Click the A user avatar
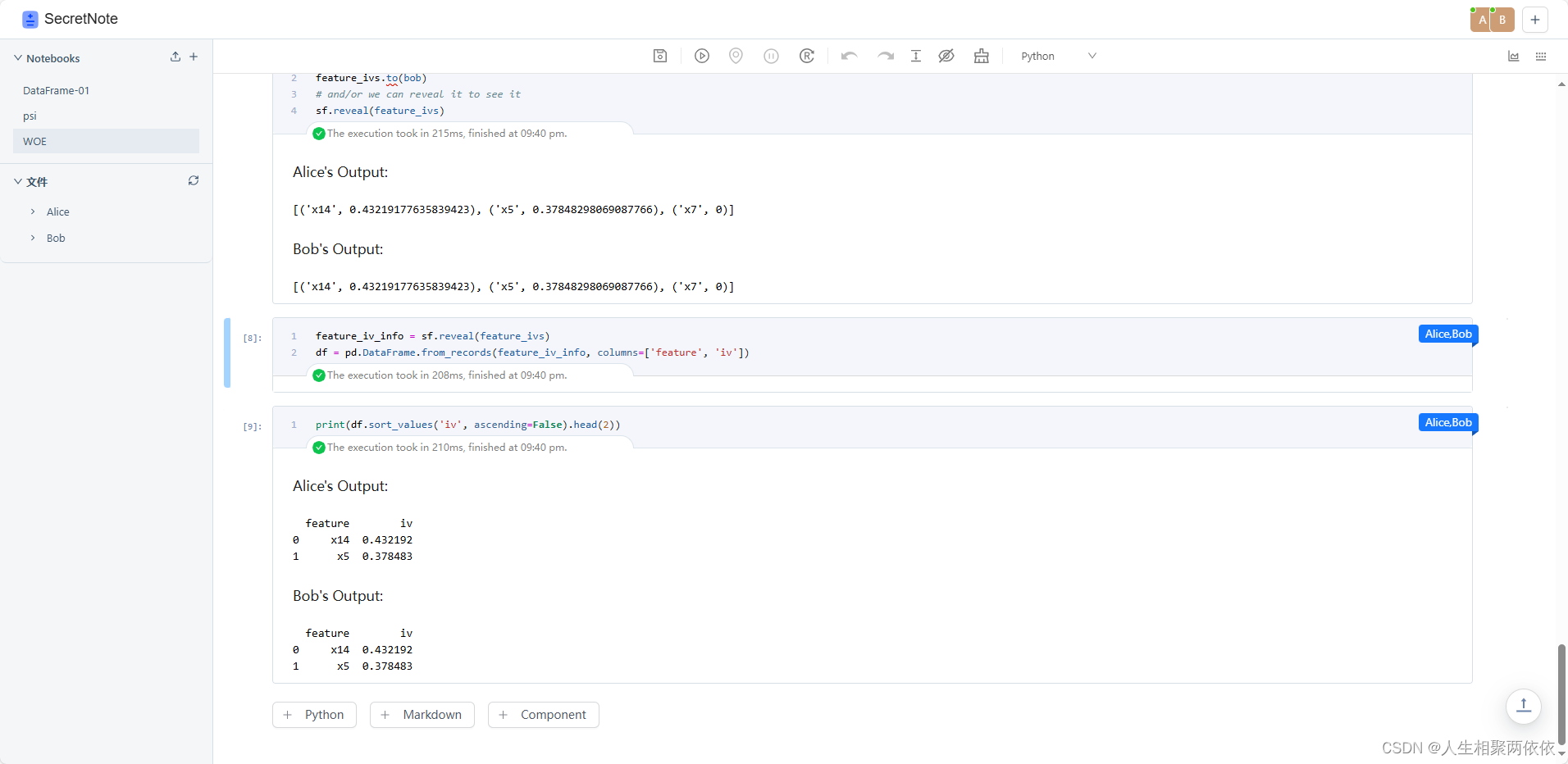The height and width of the screenshot is (764, 1568). (x=1481, y=20)
